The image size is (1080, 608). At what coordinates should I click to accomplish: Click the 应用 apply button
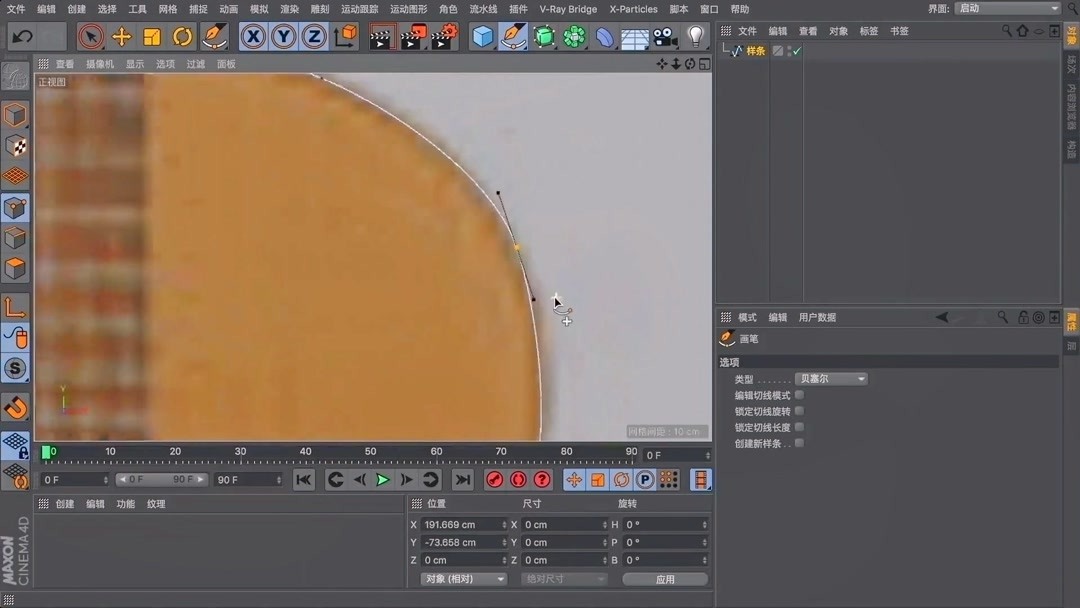[x=665, y=578]
